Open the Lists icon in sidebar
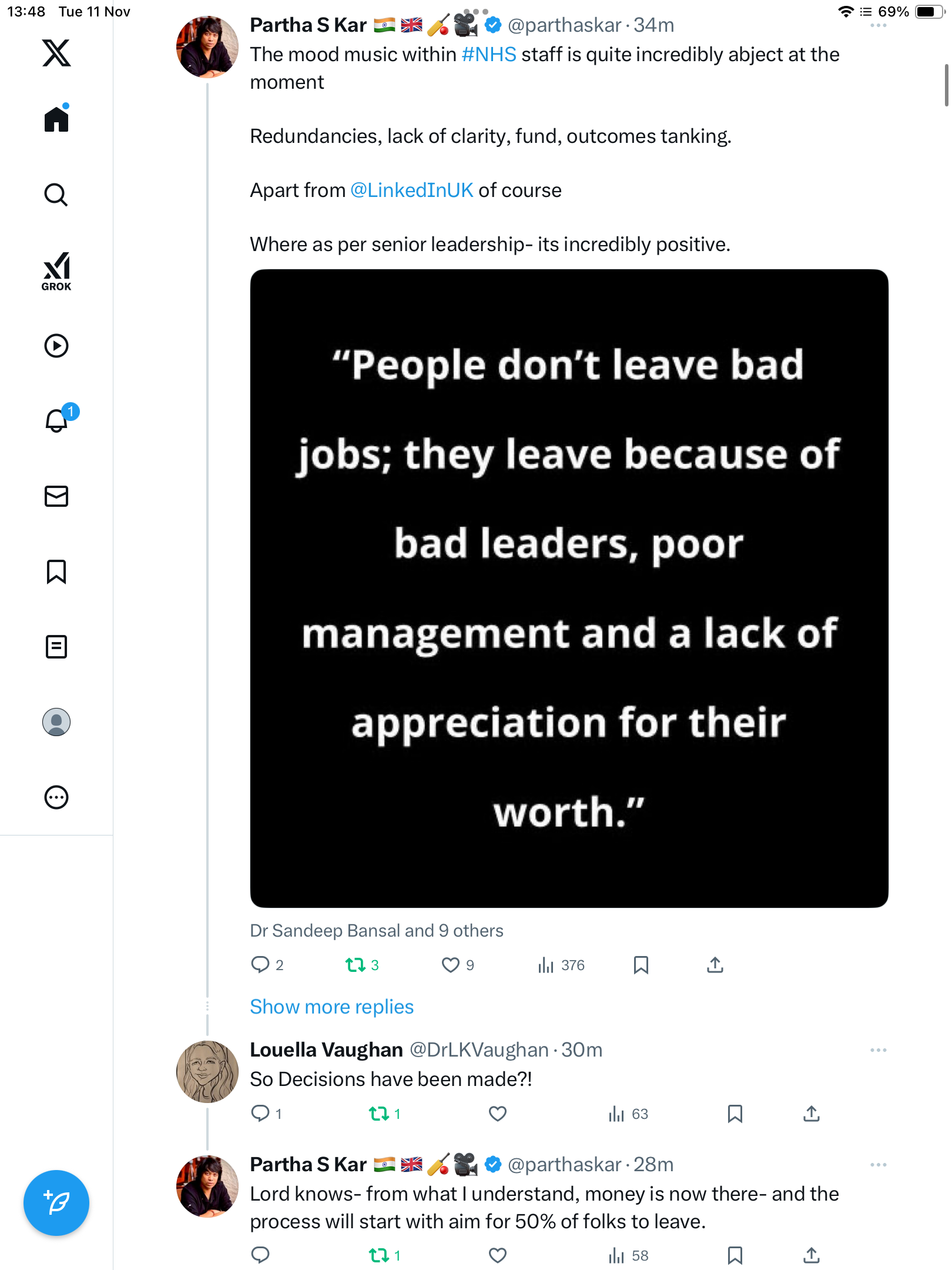This screenshot has height=1270, width=952. tap(56, 647)
